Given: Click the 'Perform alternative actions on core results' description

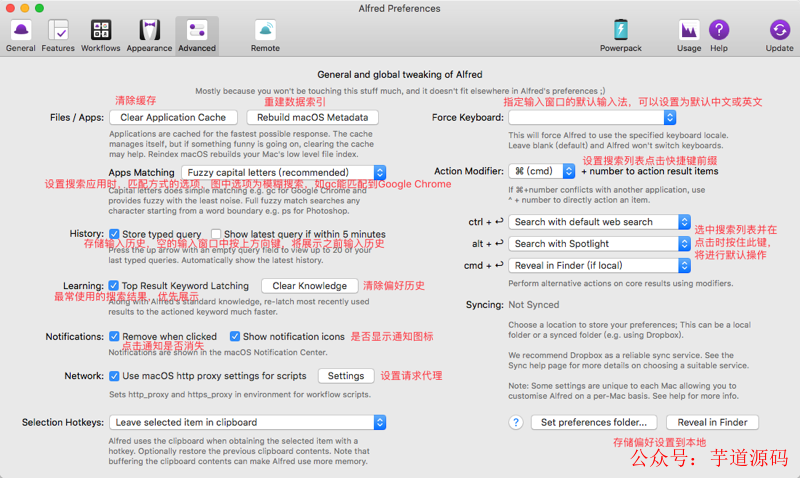Looking at the screenshot, I should click(620, 284).
